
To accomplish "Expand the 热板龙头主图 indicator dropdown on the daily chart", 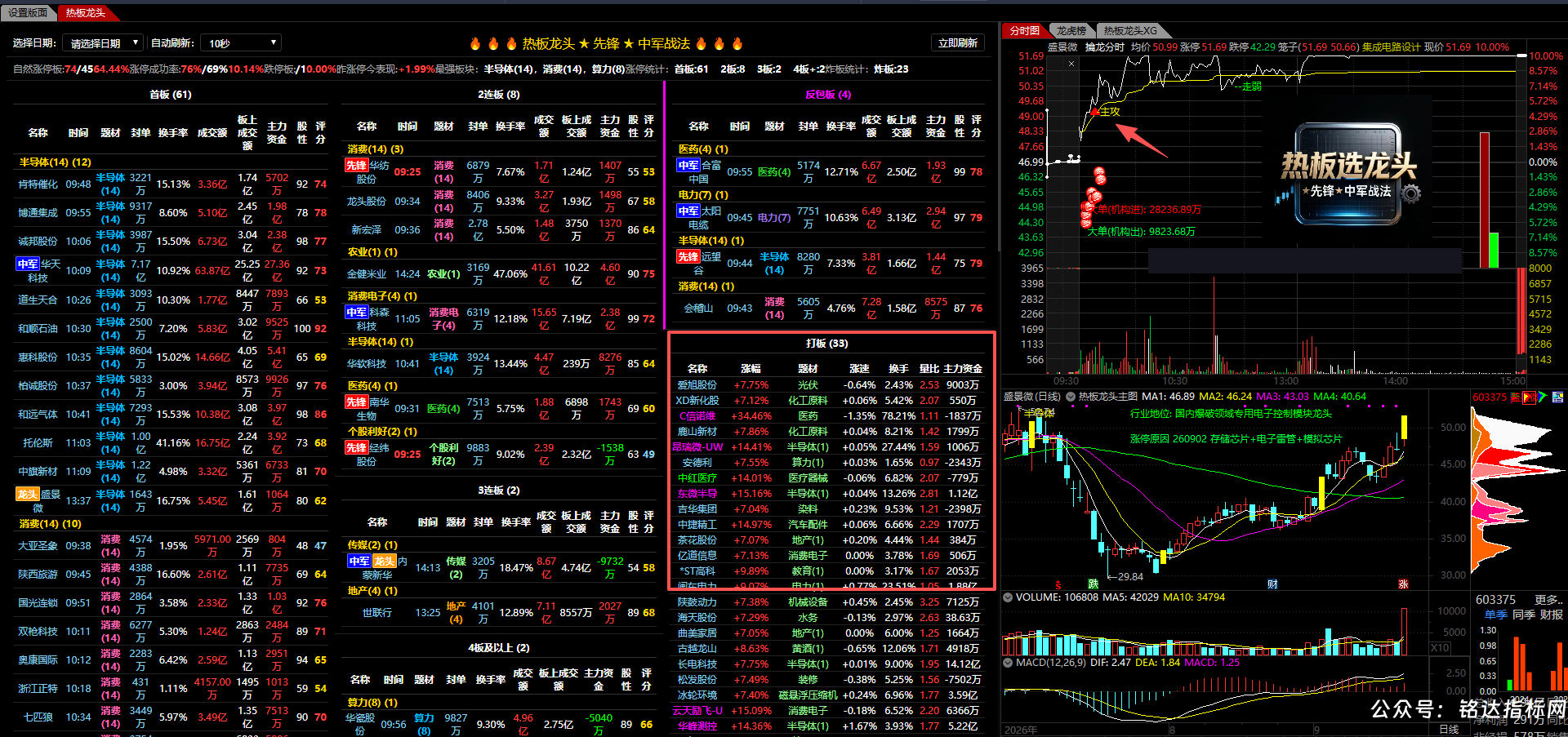I will [1071, 397].
